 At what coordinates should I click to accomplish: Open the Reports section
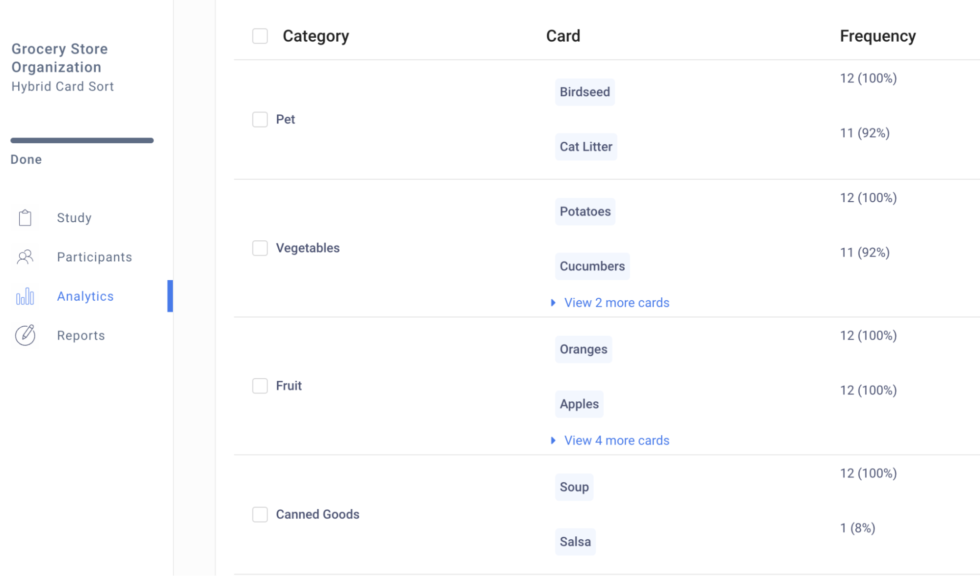[x=79, y=334]
